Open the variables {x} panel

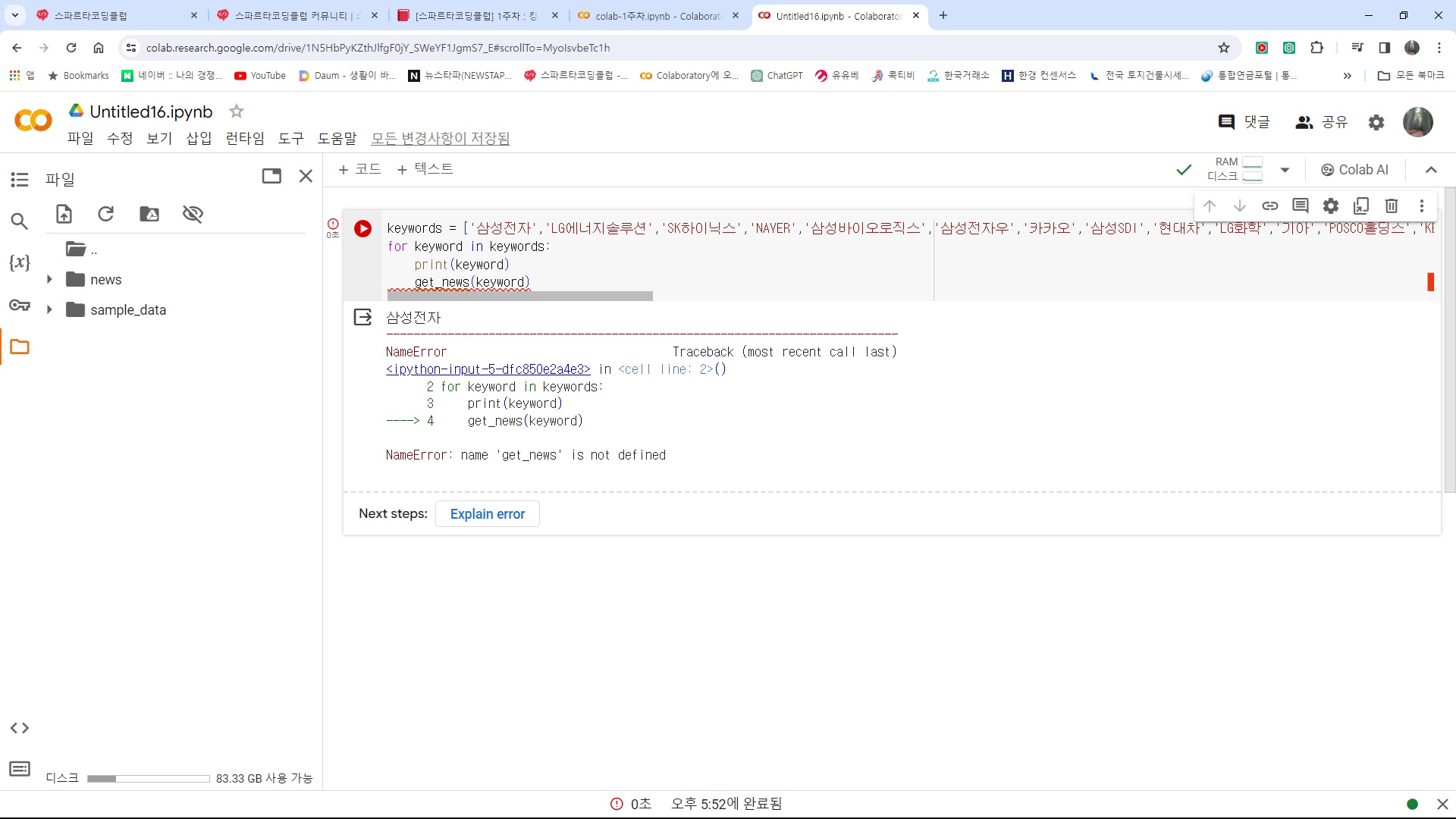[20, 262]
